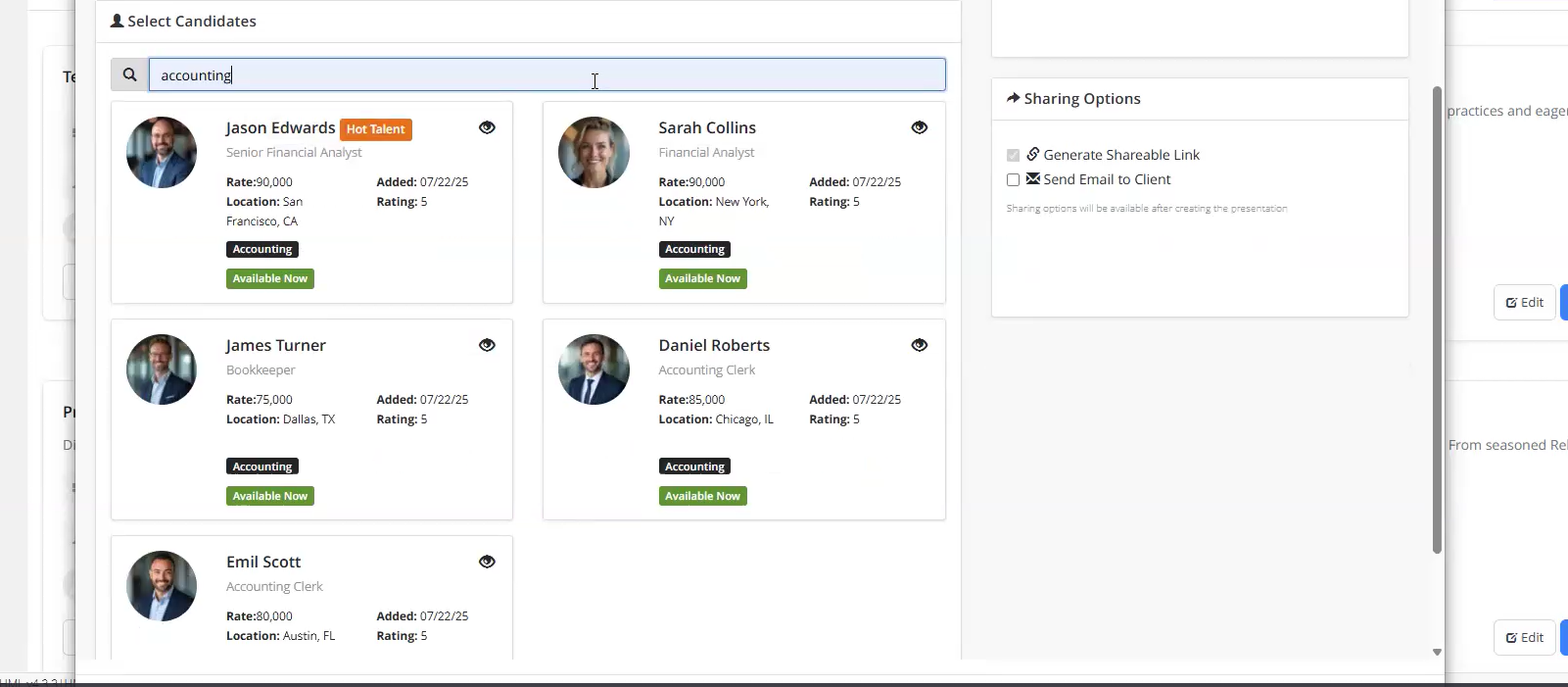Preview Jason Edwards via eye icon

[487, 127]
